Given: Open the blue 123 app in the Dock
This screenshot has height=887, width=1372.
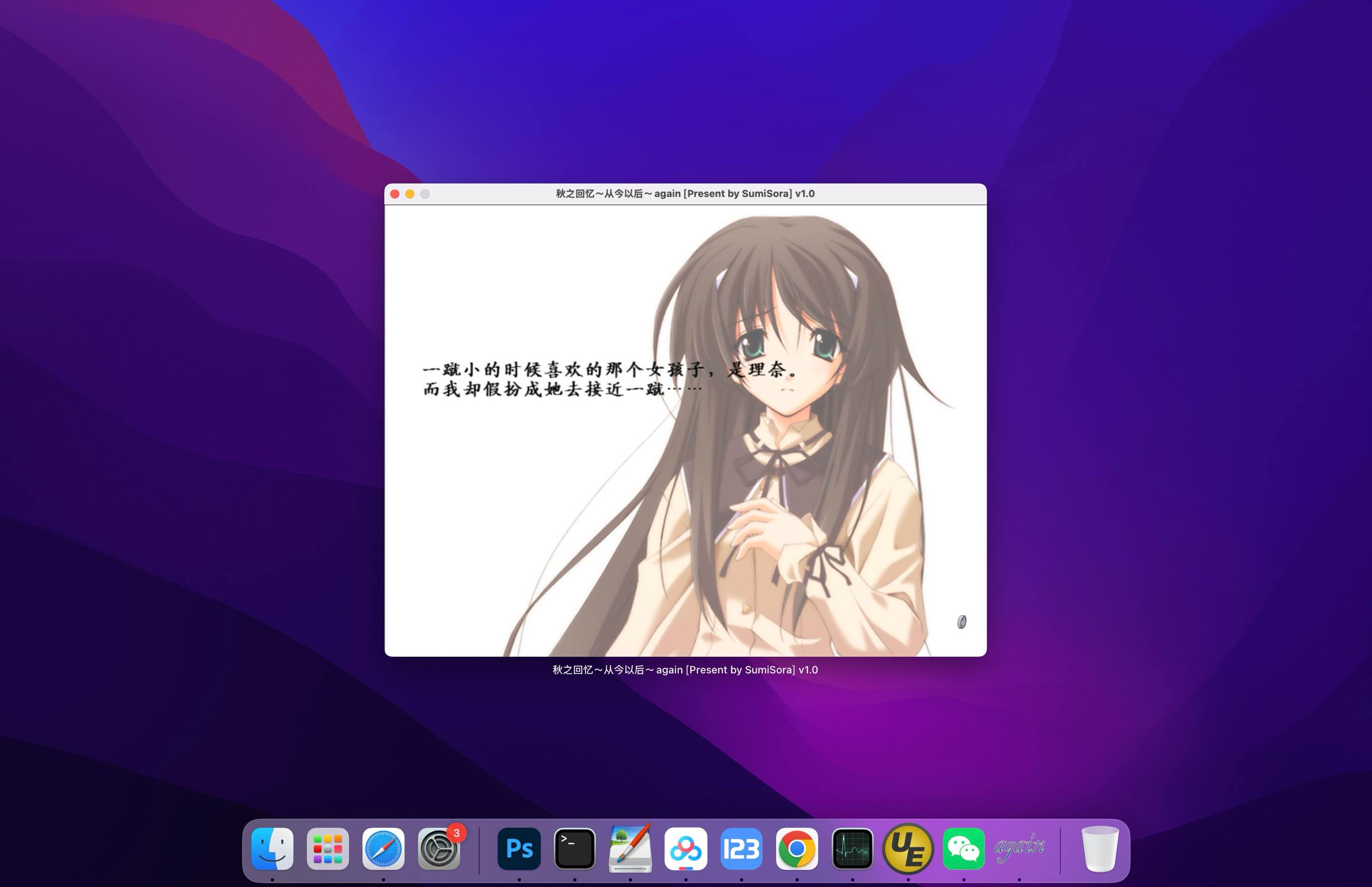Looking at the screenshot, I should (741, 848).
